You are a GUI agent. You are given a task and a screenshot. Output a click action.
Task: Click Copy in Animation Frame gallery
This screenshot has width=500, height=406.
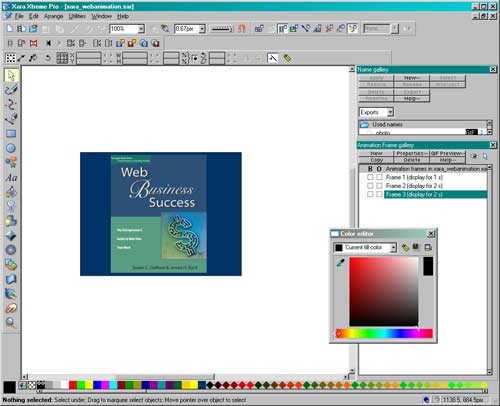pos(376,160)
